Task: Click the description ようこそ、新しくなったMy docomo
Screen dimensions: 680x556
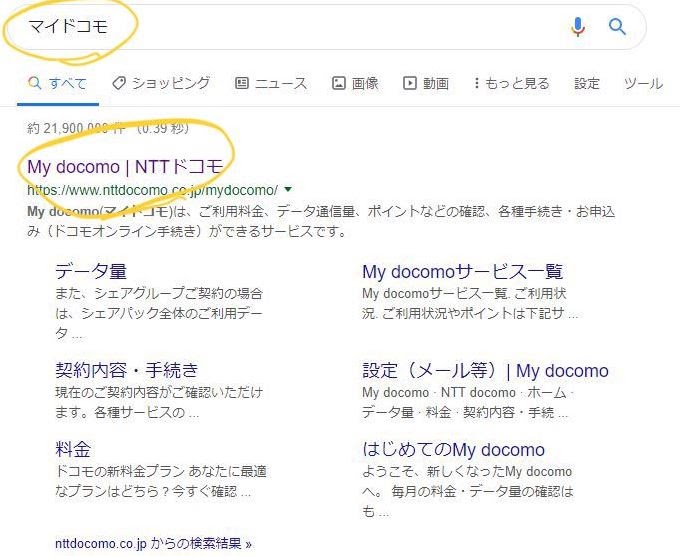Action: pyautogui.click(x=468, y=491)
